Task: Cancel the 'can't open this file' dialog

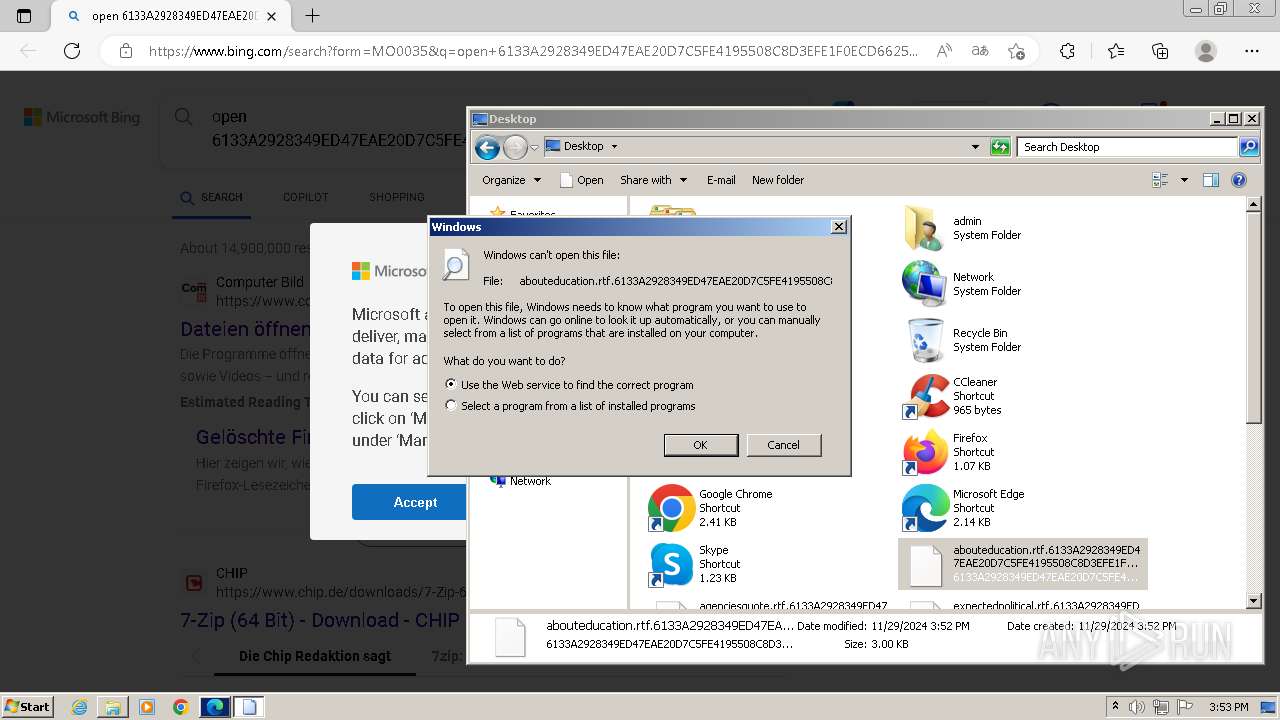Action: pyautogui.click(x=784, y=445)
